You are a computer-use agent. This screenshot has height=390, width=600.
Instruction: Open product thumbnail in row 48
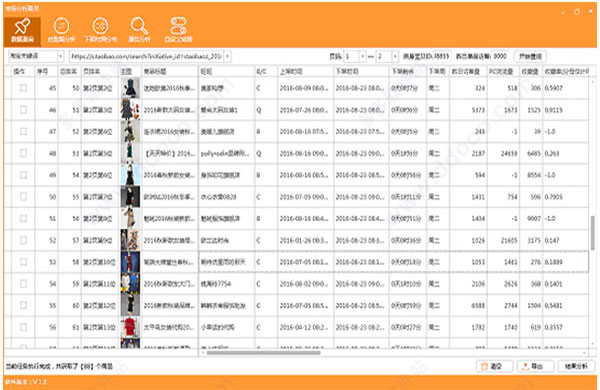click(130, 153)
